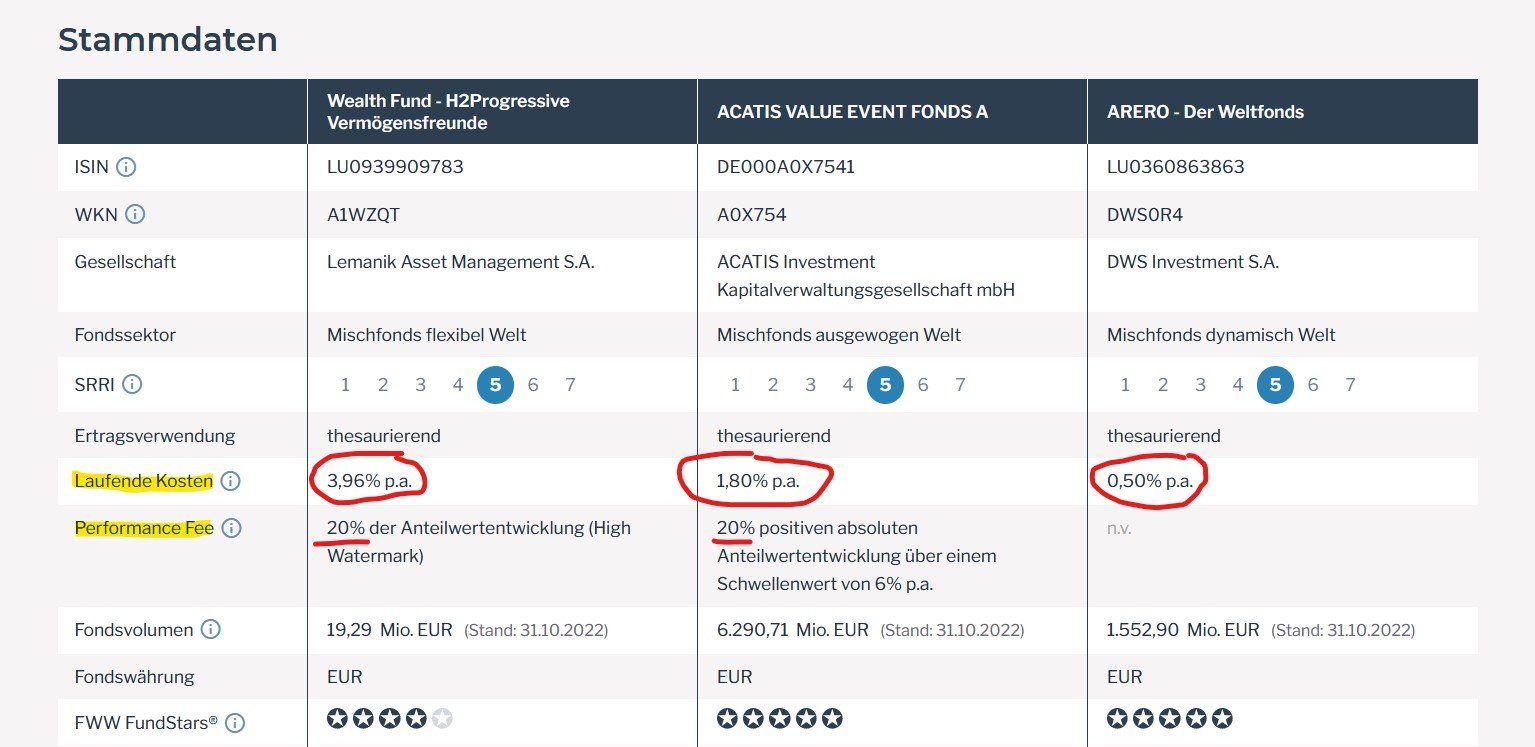Click WKN value DWS0R4

1145,214
